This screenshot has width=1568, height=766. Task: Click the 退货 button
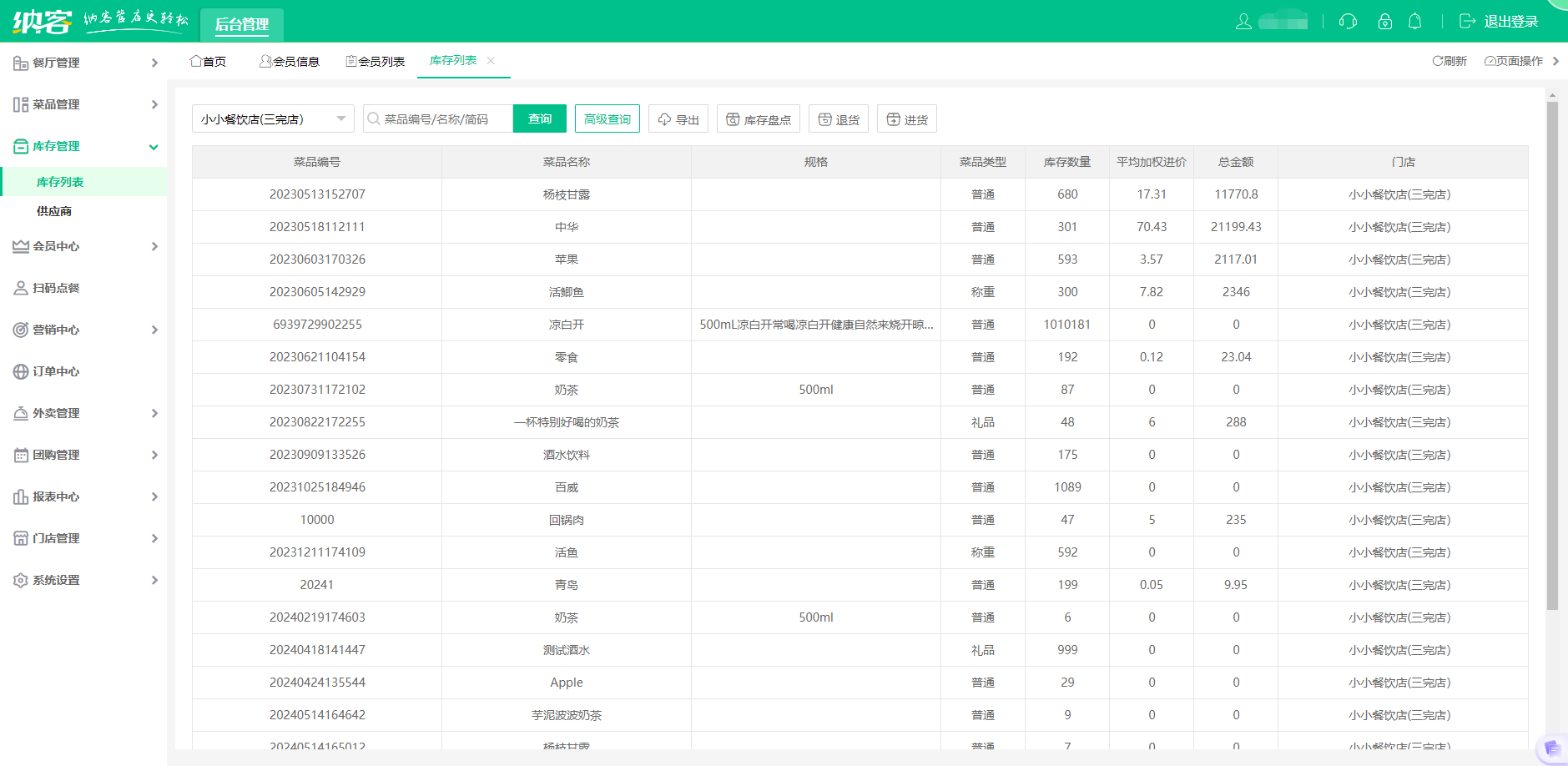(x=839, y=118)
